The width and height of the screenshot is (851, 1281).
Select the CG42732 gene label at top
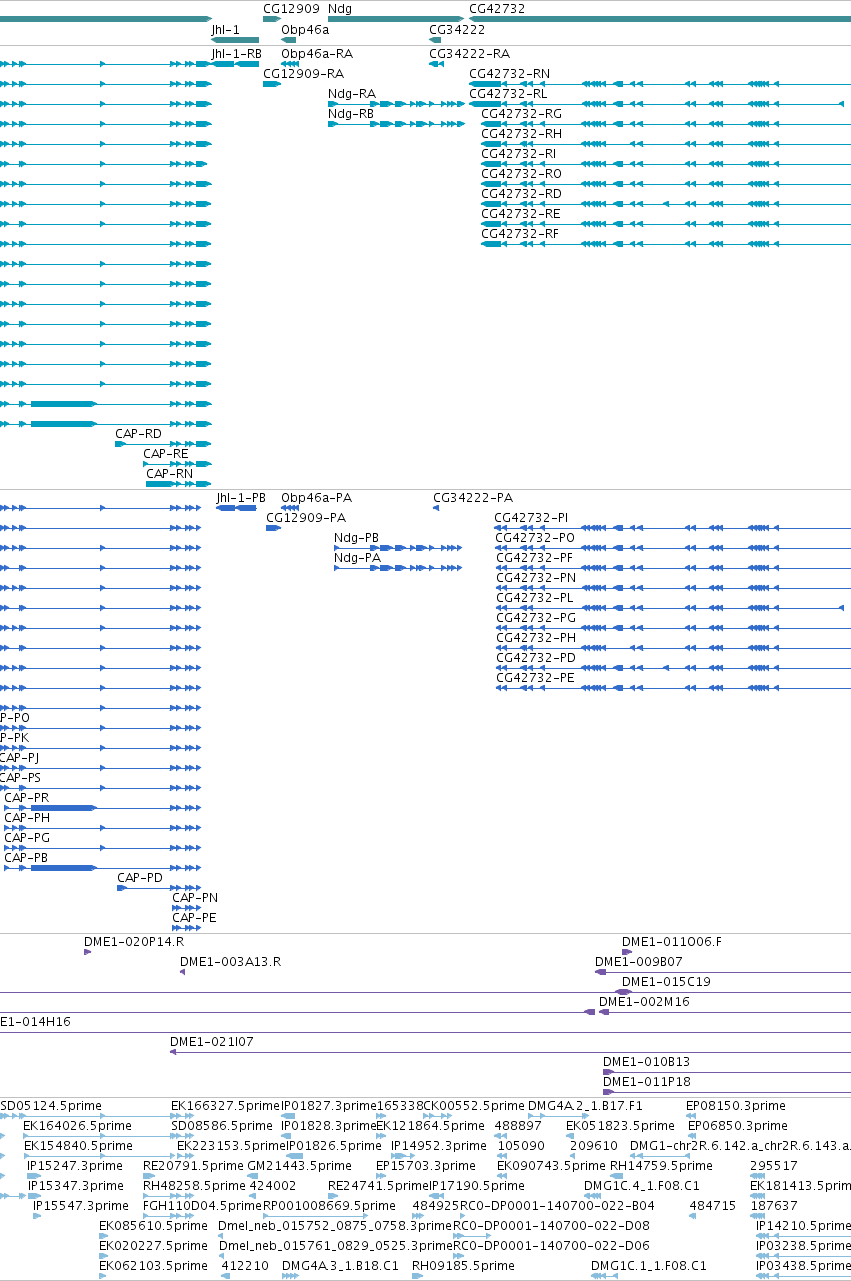pos(497,8)
